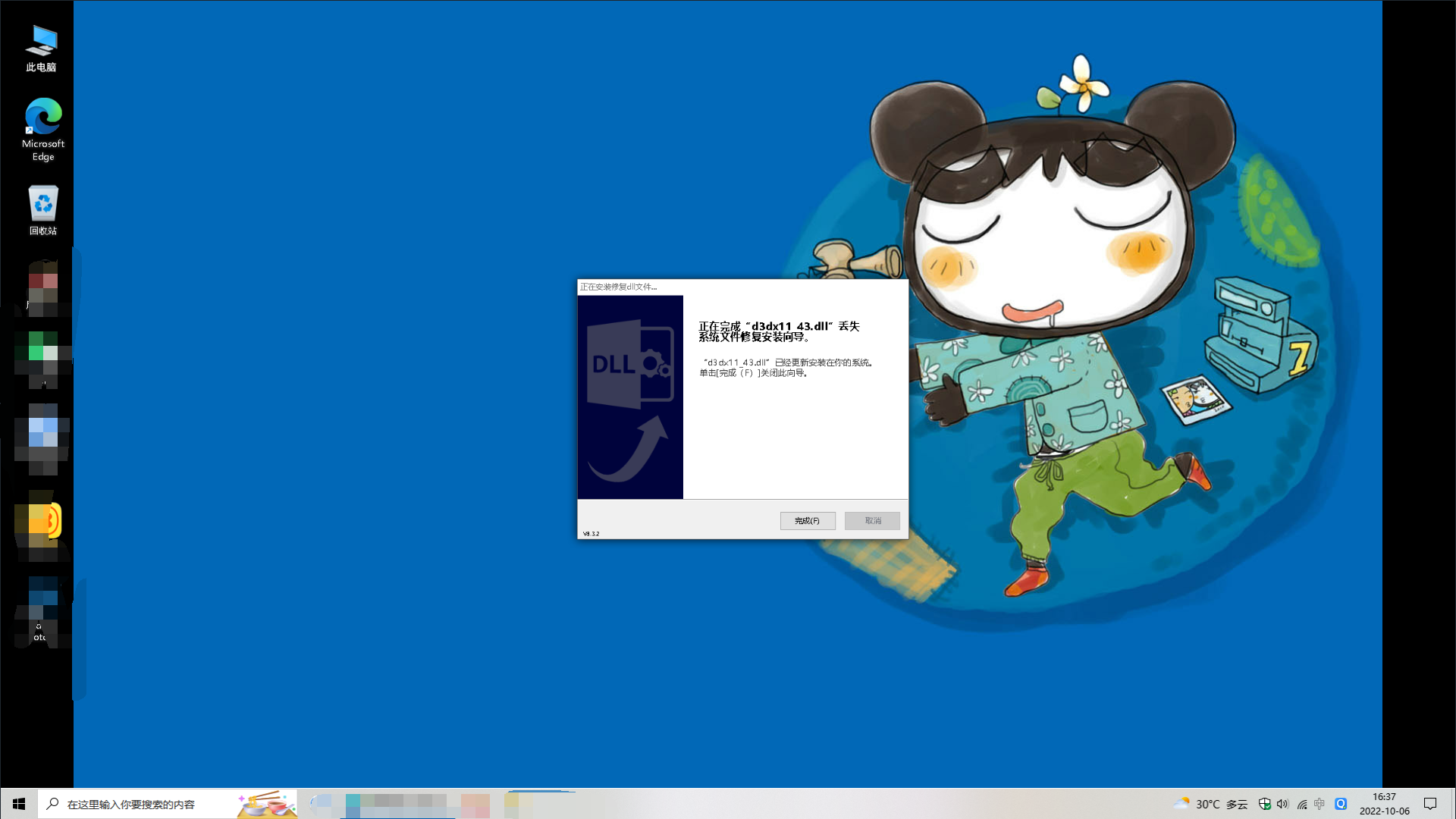Open the Windows Start menu
The height and width of the screenshot is (819, 1456).
point(19,804)
